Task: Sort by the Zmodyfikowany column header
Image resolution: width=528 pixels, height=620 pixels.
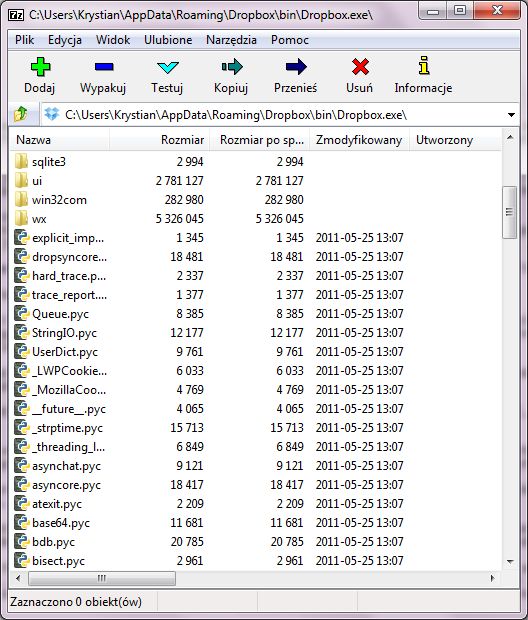Action: coord(359,140)
